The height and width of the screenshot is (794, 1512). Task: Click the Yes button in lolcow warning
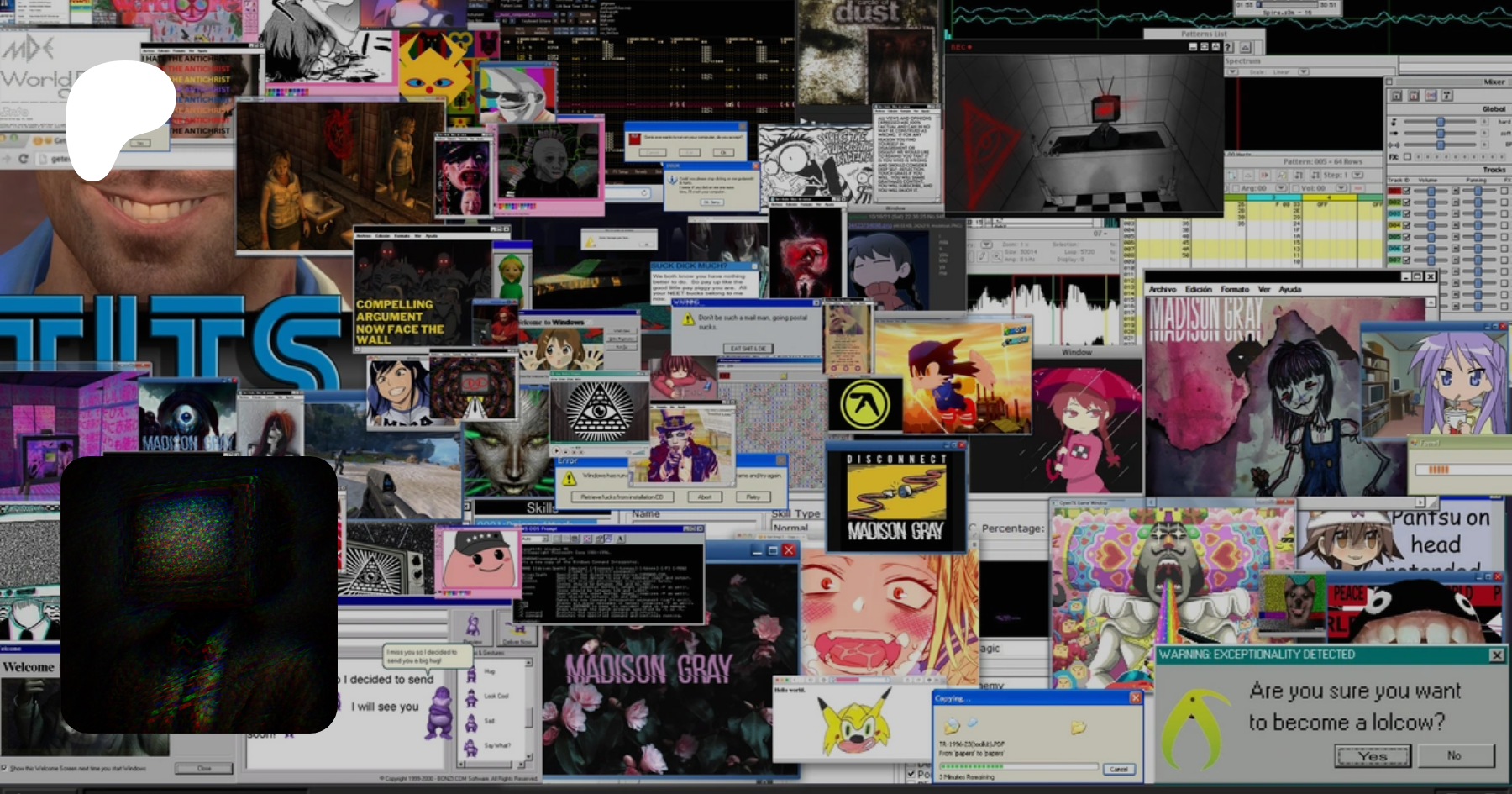(1373, 756)
